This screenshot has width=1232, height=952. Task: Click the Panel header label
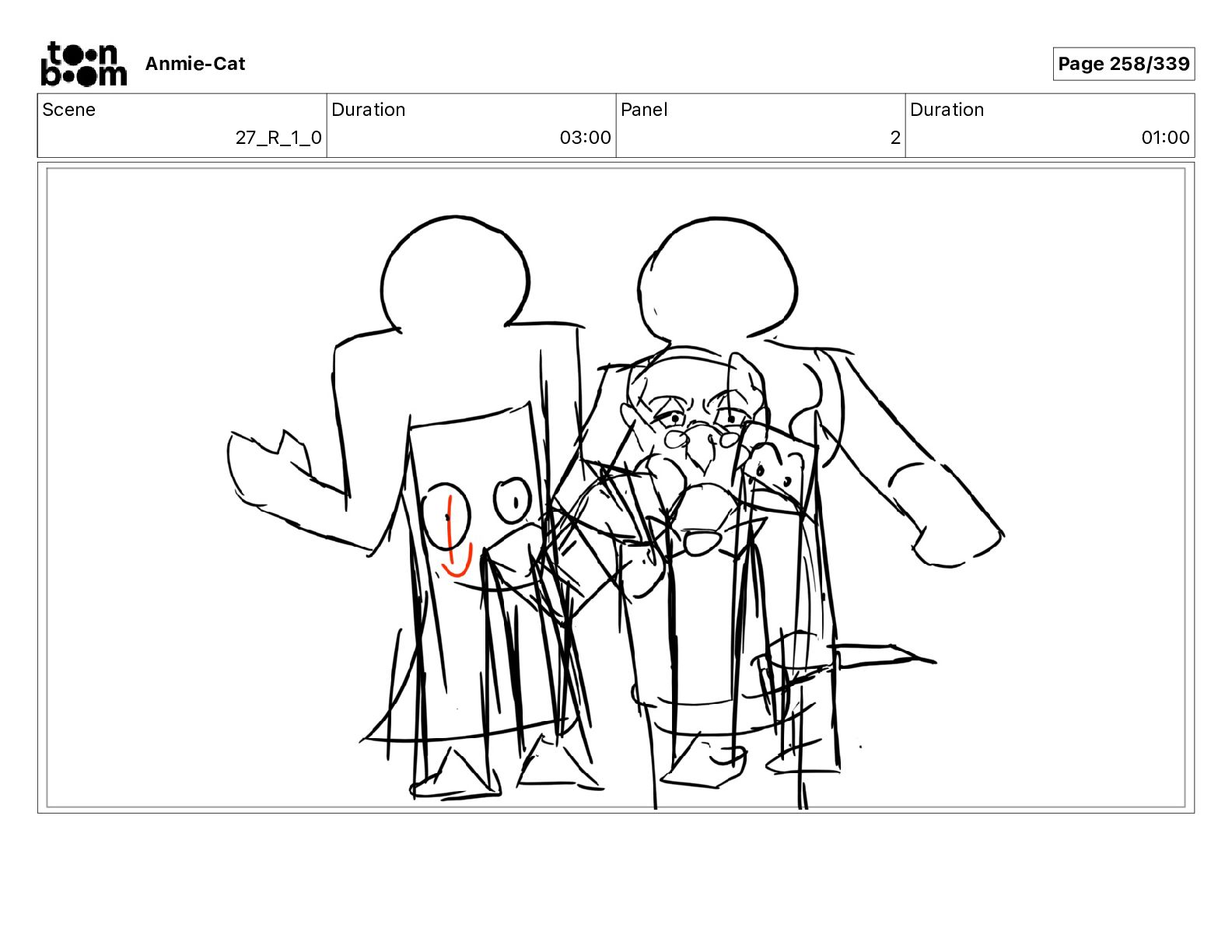644,110
